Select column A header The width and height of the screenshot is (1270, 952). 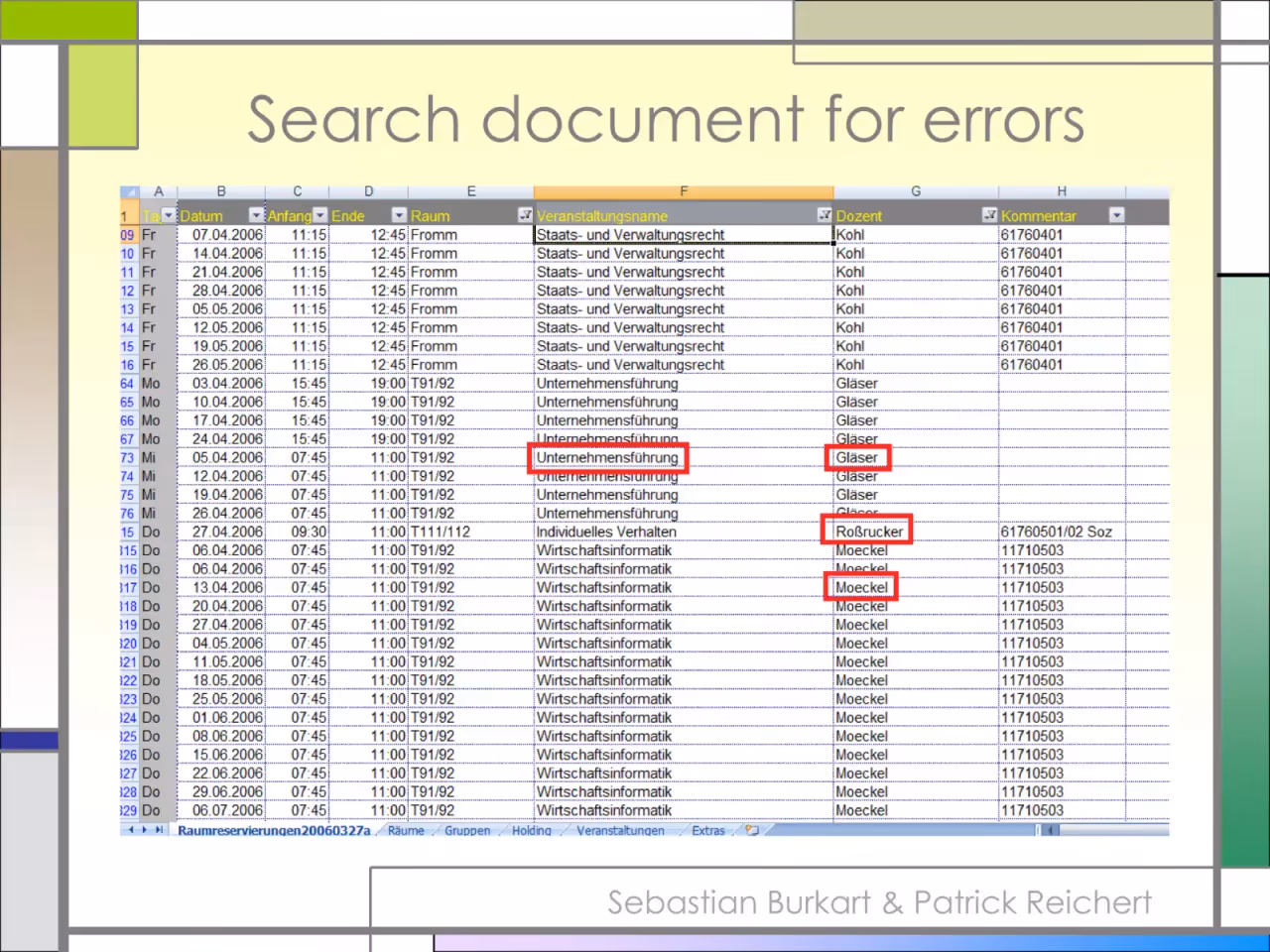(159, 192)
